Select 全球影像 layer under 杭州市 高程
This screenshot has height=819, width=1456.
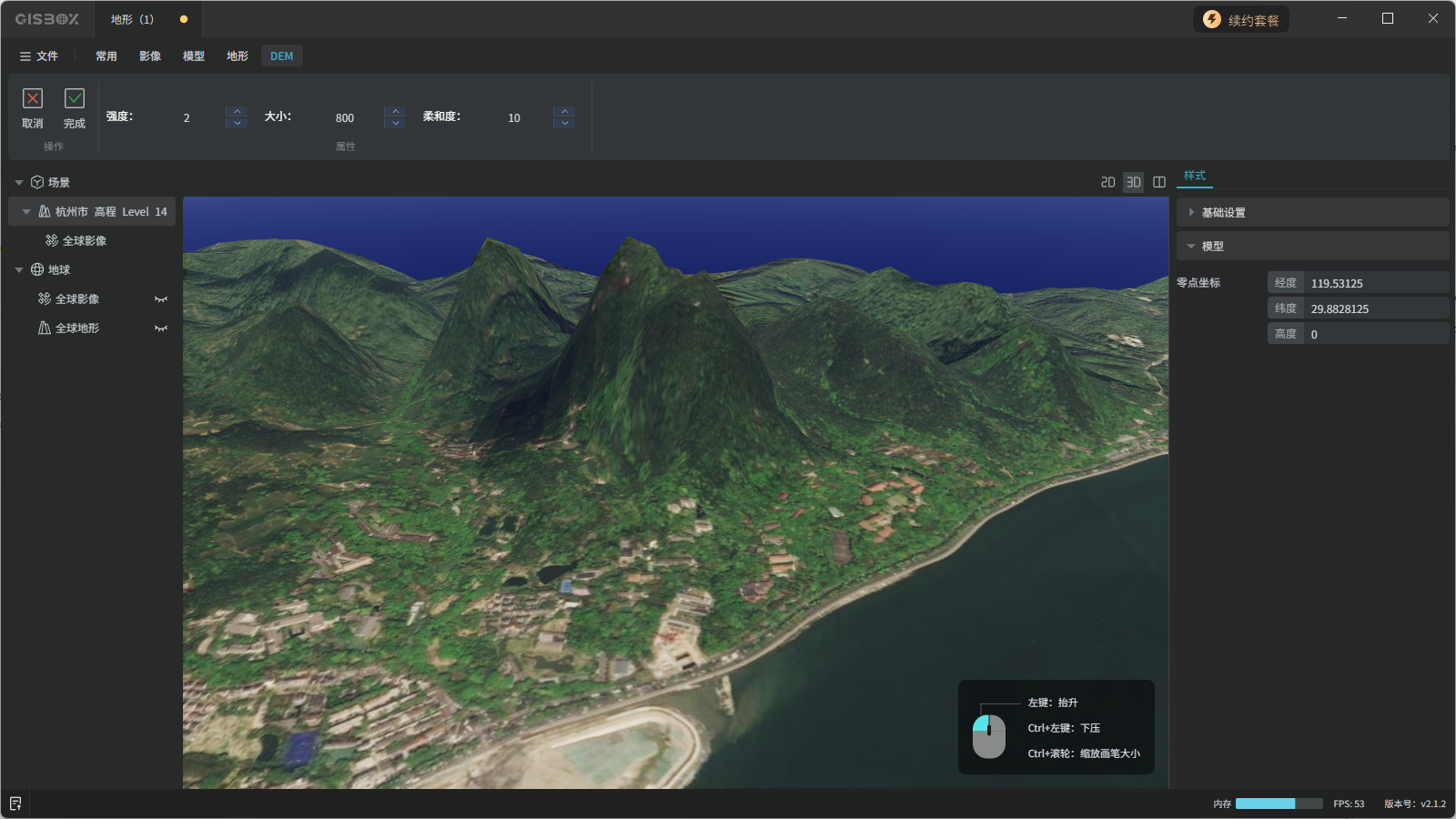pos(84,241)
